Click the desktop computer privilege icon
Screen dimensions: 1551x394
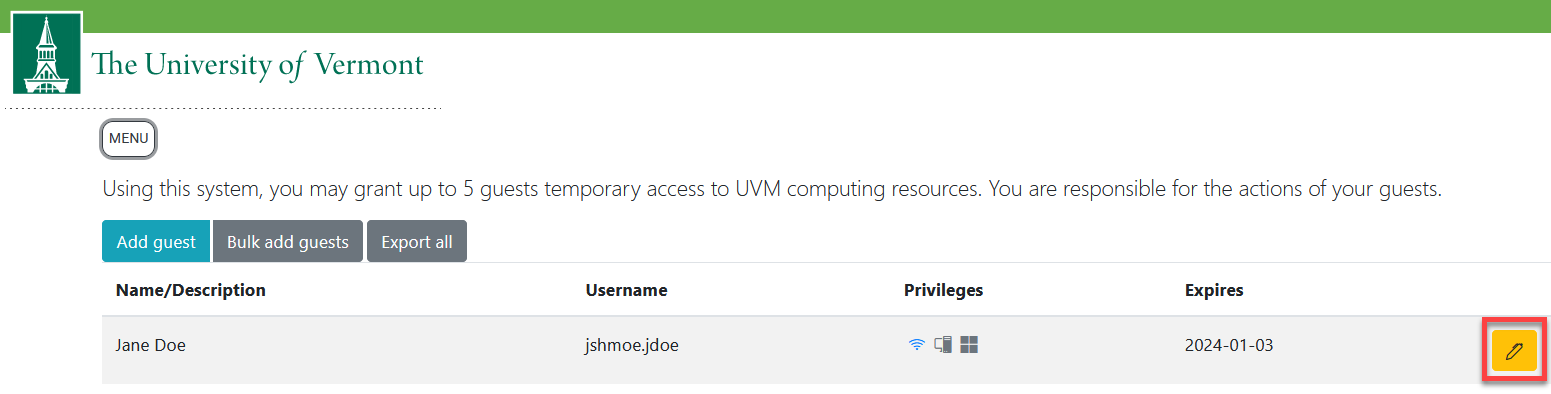[x=942, y=345]
